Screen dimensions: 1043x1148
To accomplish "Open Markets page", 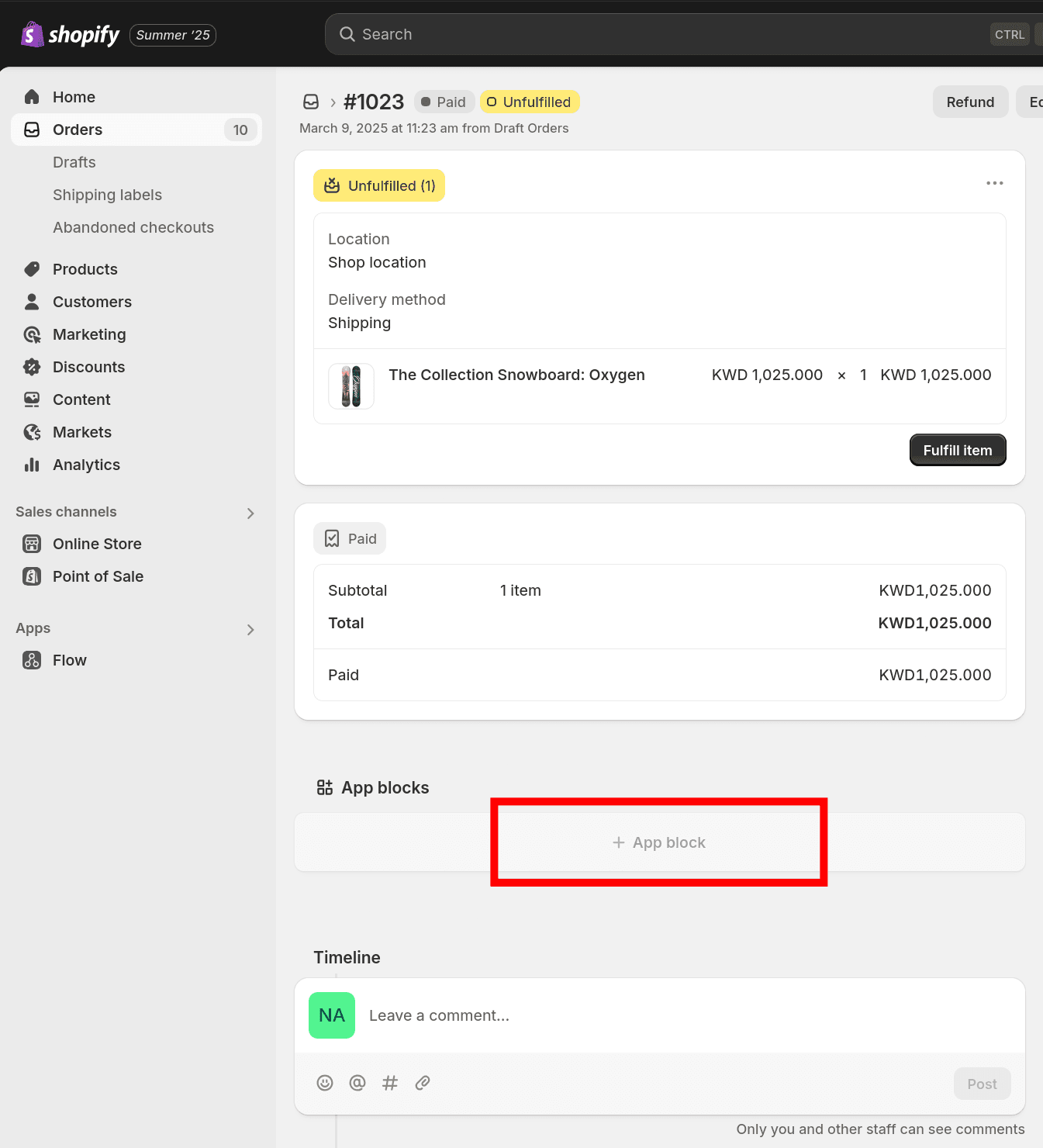I will click(x=82, y=432).
